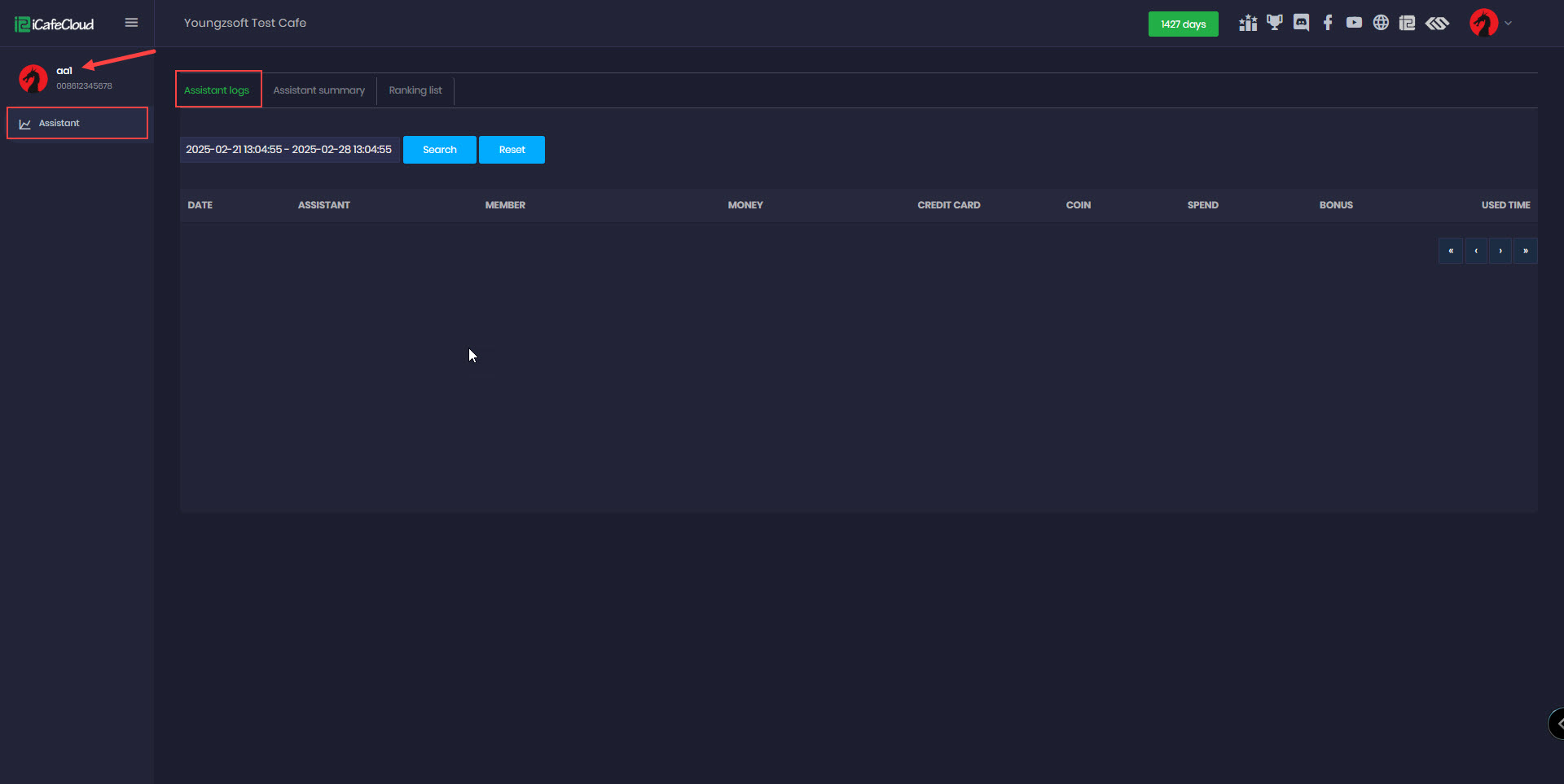Go to the first page of results

1451,251
